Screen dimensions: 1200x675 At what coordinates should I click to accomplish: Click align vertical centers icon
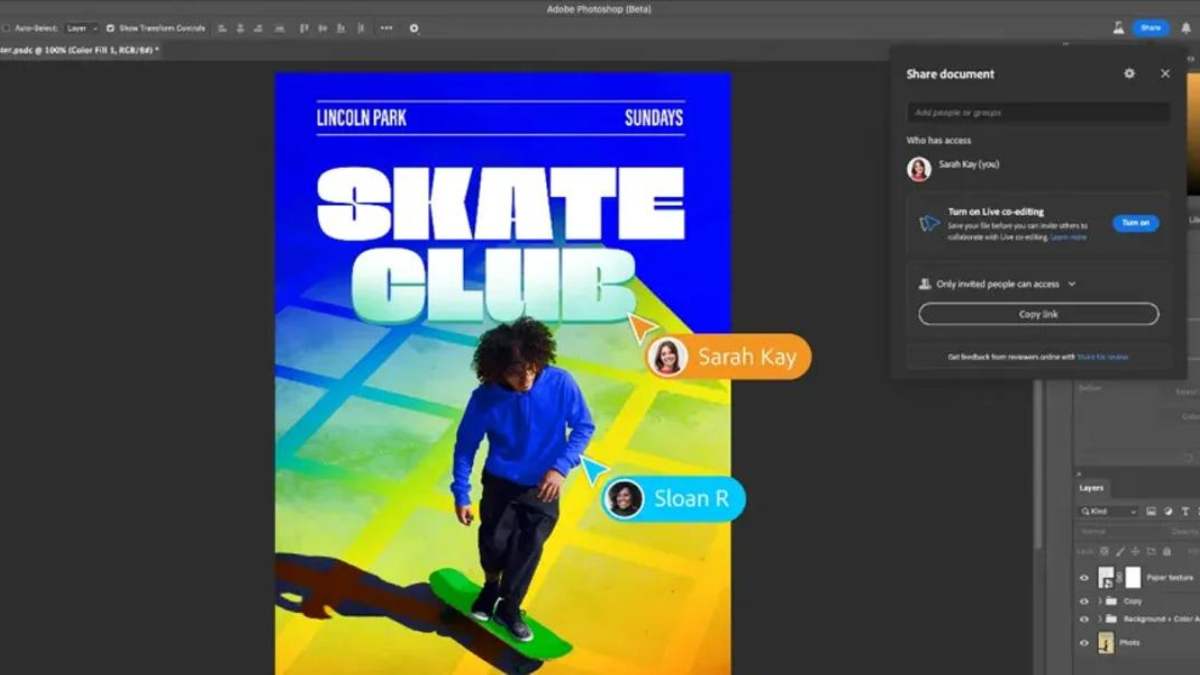pos(322,28)
